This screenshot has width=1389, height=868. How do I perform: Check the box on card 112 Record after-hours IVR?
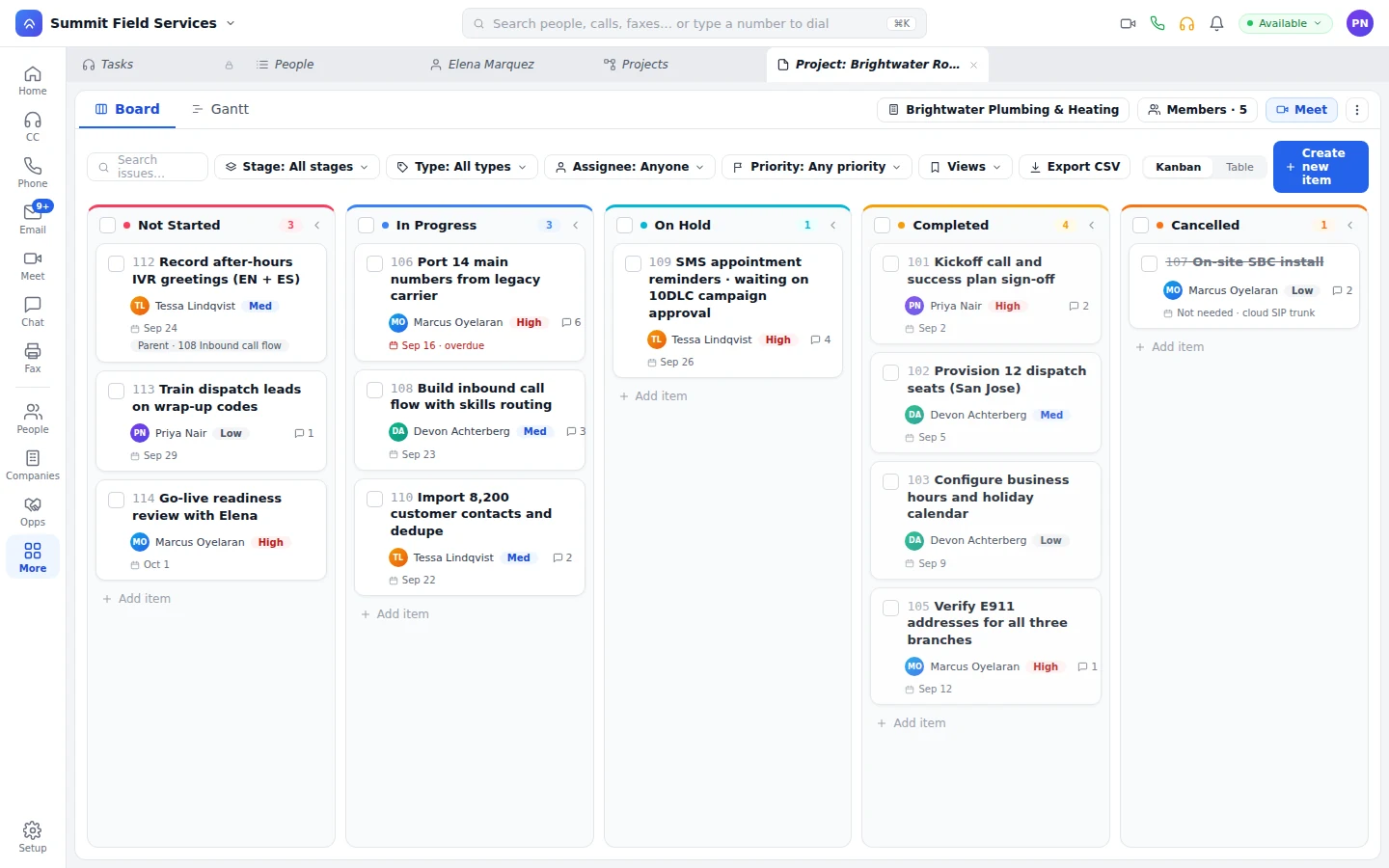(x=117, y=263)
